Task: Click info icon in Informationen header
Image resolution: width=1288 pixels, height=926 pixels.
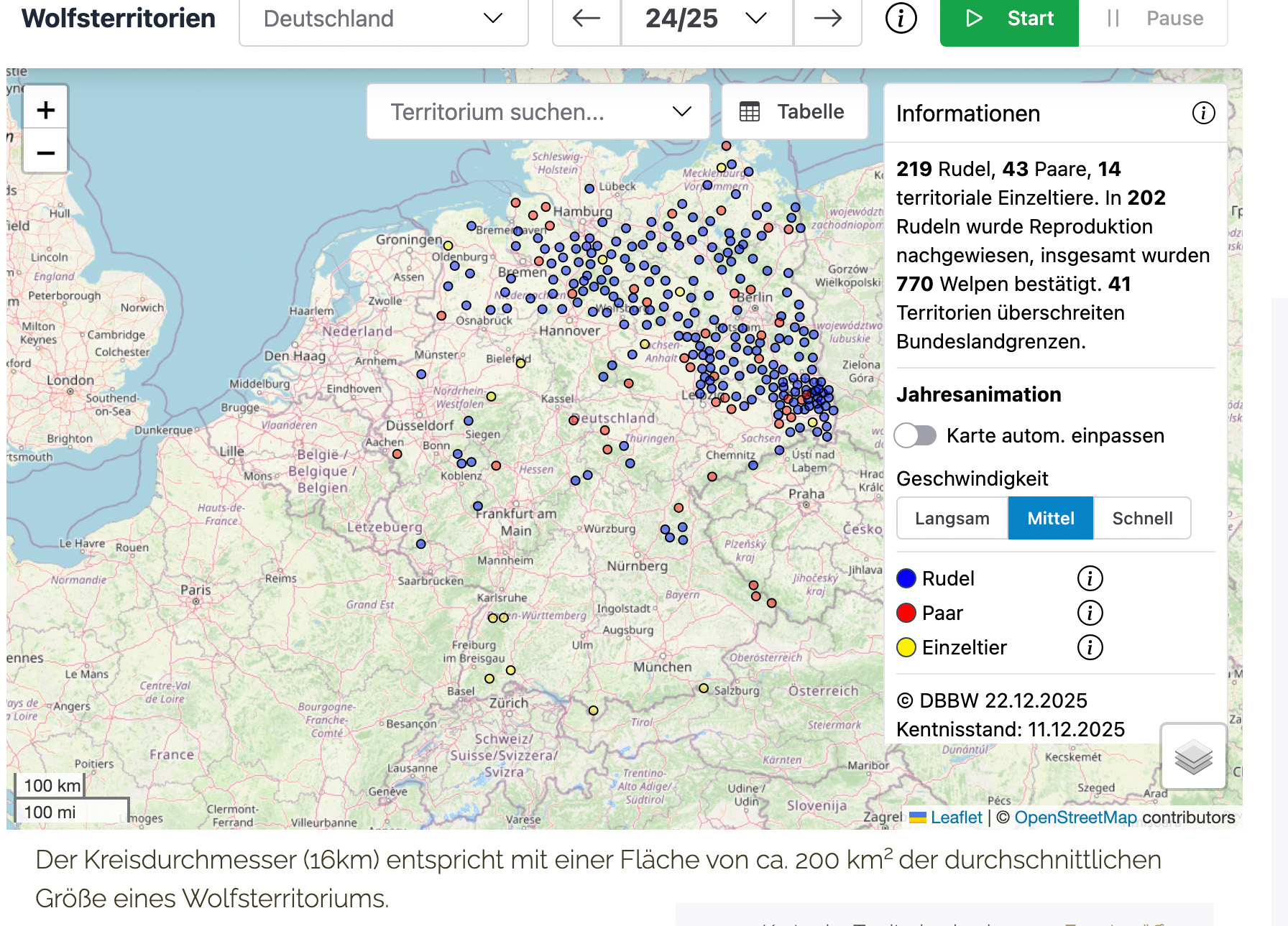Action: pos(1203,113)
